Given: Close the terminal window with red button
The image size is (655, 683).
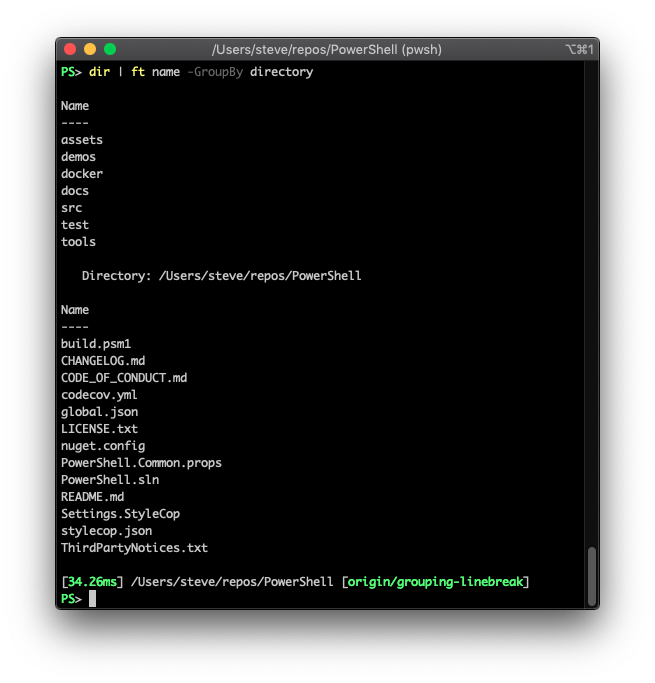Looking at the screenshot, I should tap(70, 49).
